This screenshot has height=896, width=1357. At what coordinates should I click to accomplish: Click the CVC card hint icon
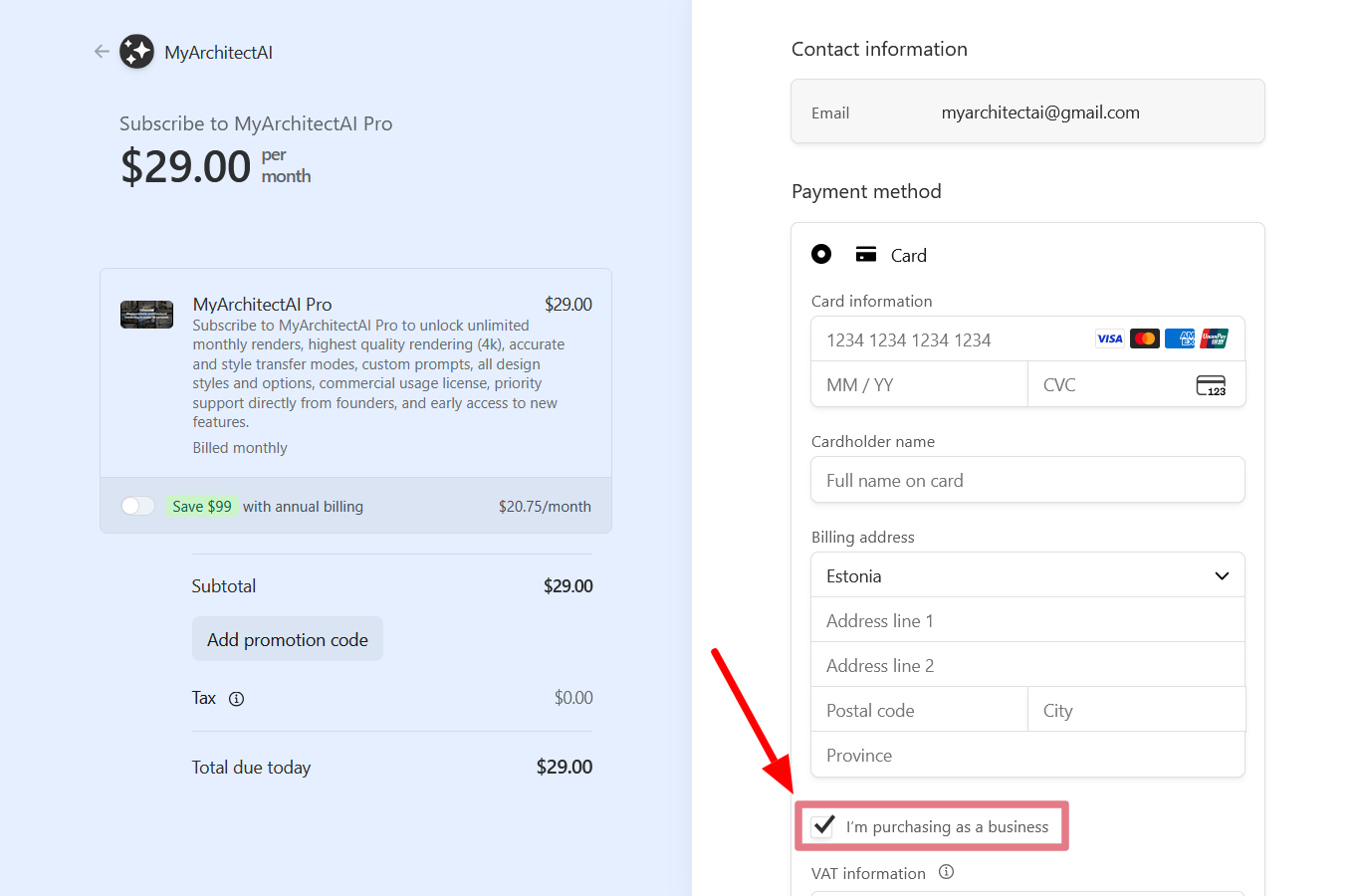(x=1211, y=385)
